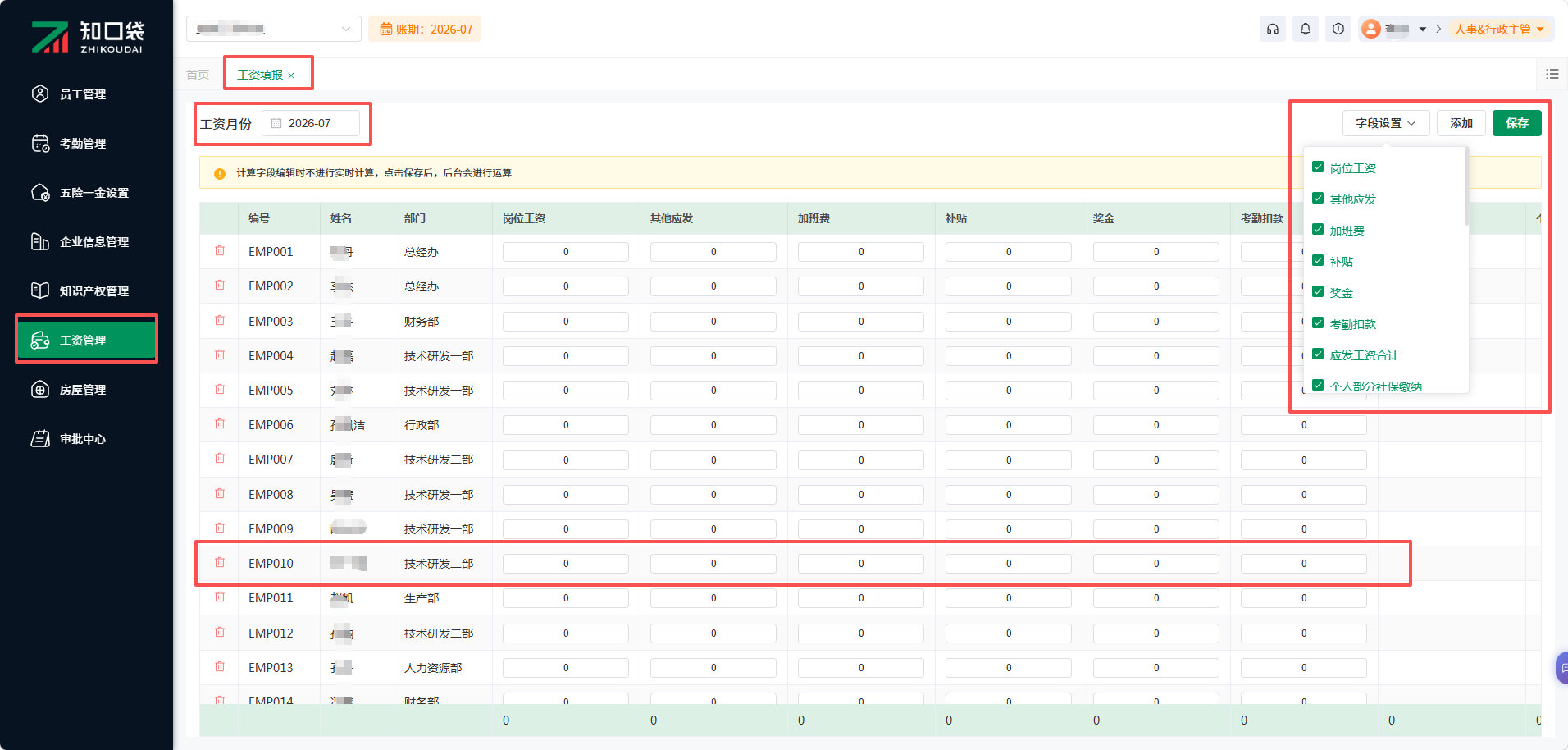Viewport: 1568px width, 750px height.
Task: Uncheck the 补贴 field checkbox
Action: click(1318, 261)
